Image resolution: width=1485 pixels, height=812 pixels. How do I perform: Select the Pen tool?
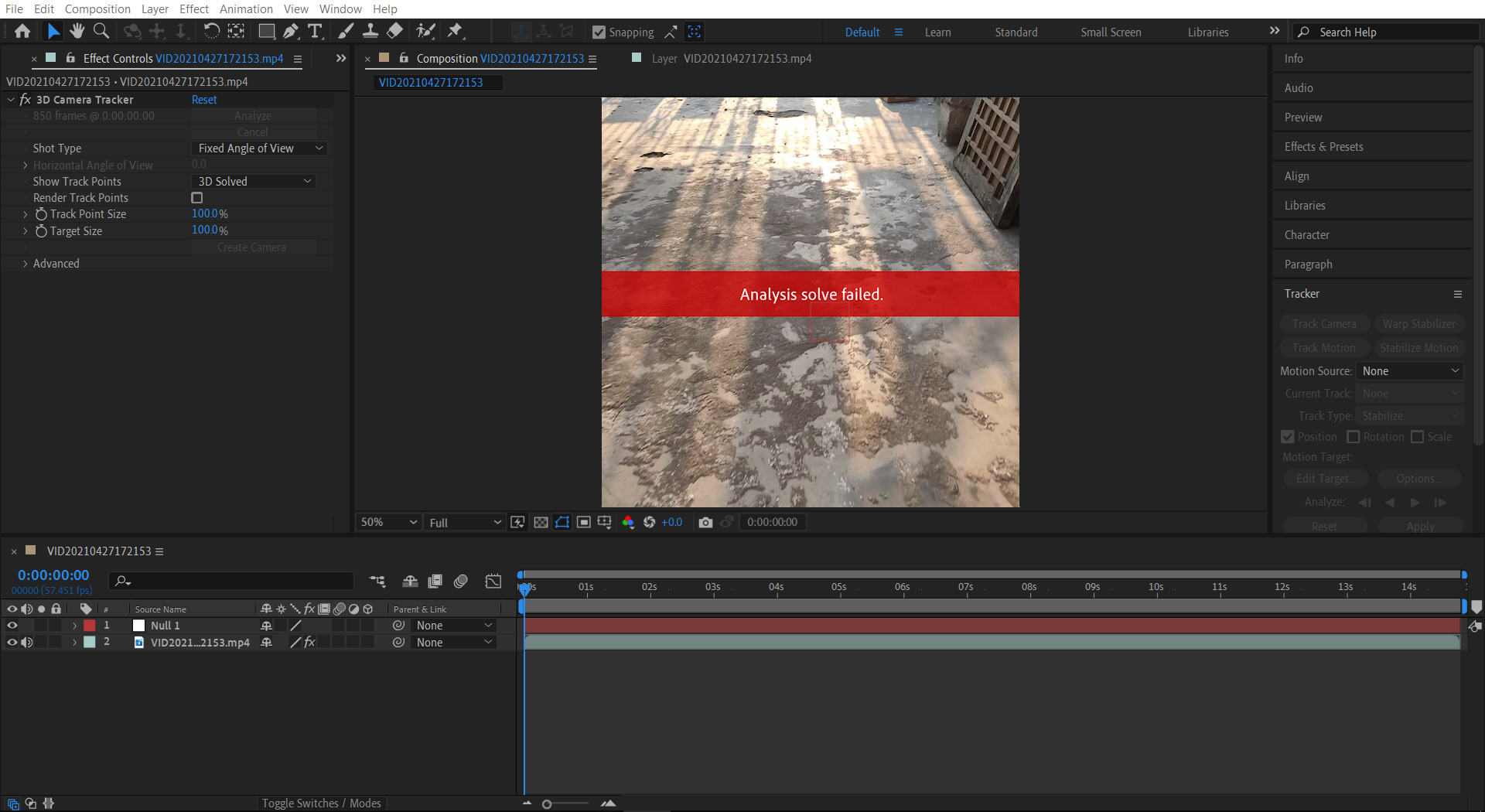291,31
